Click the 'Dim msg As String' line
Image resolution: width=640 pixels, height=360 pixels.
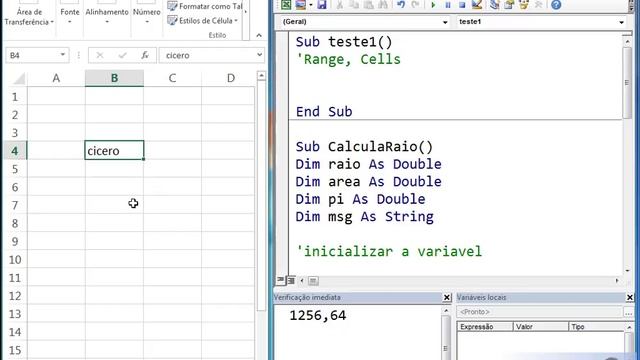click(364, 217)
